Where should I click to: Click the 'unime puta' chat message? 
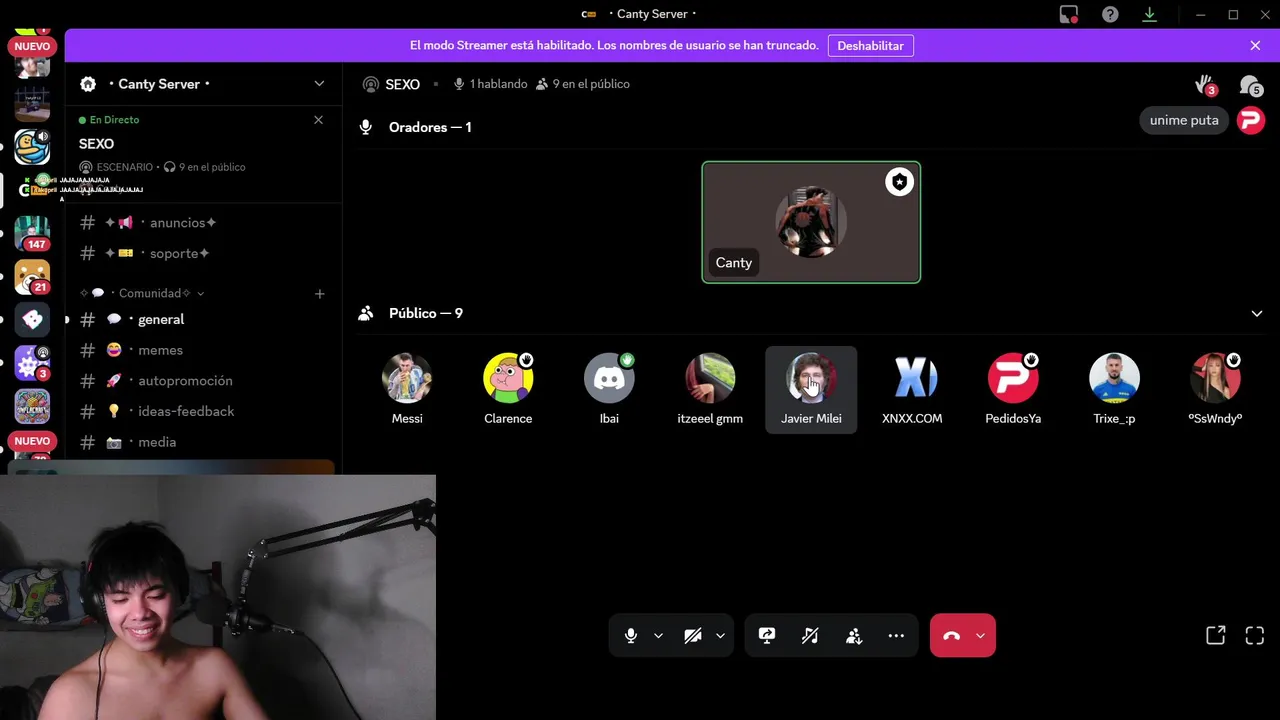coord(1184,120)
